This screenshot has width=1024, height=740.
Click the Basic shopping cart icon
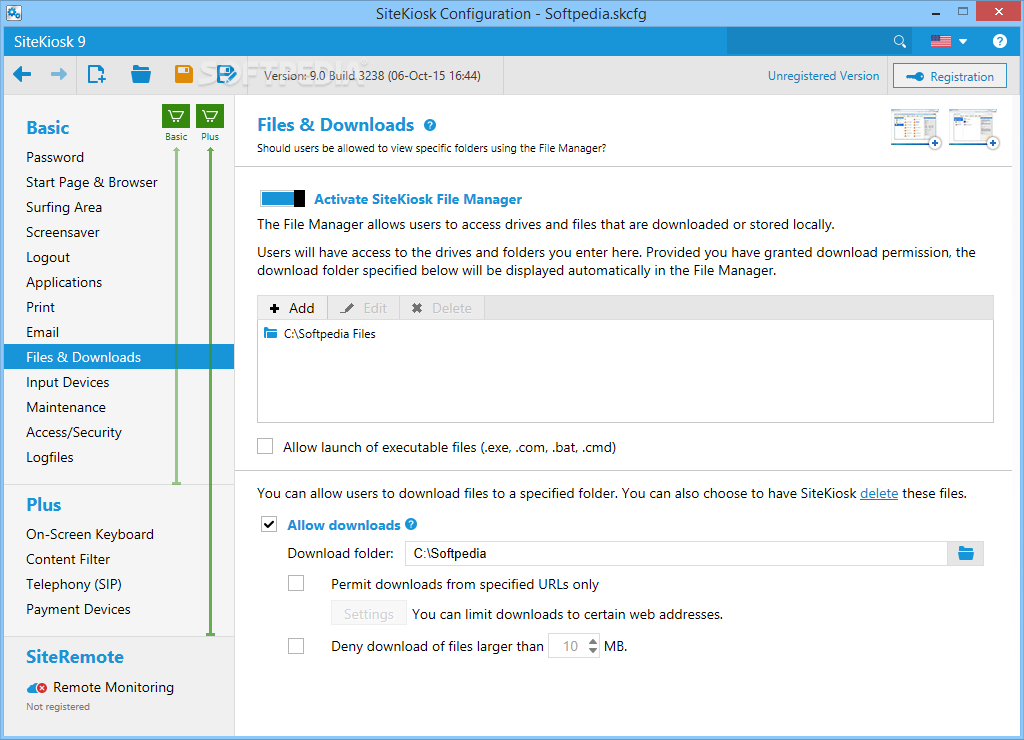176,116
